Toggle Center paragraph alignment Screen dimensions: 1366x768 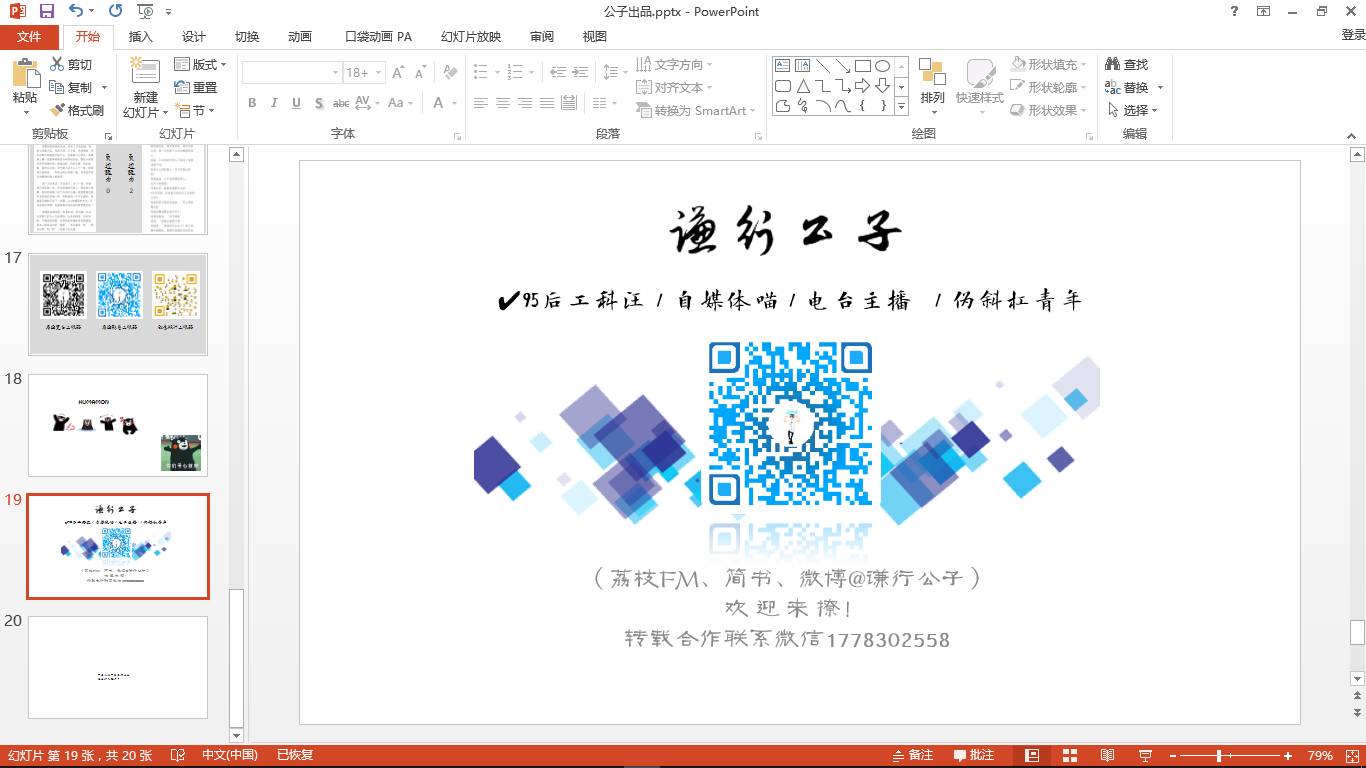[503, 103]
